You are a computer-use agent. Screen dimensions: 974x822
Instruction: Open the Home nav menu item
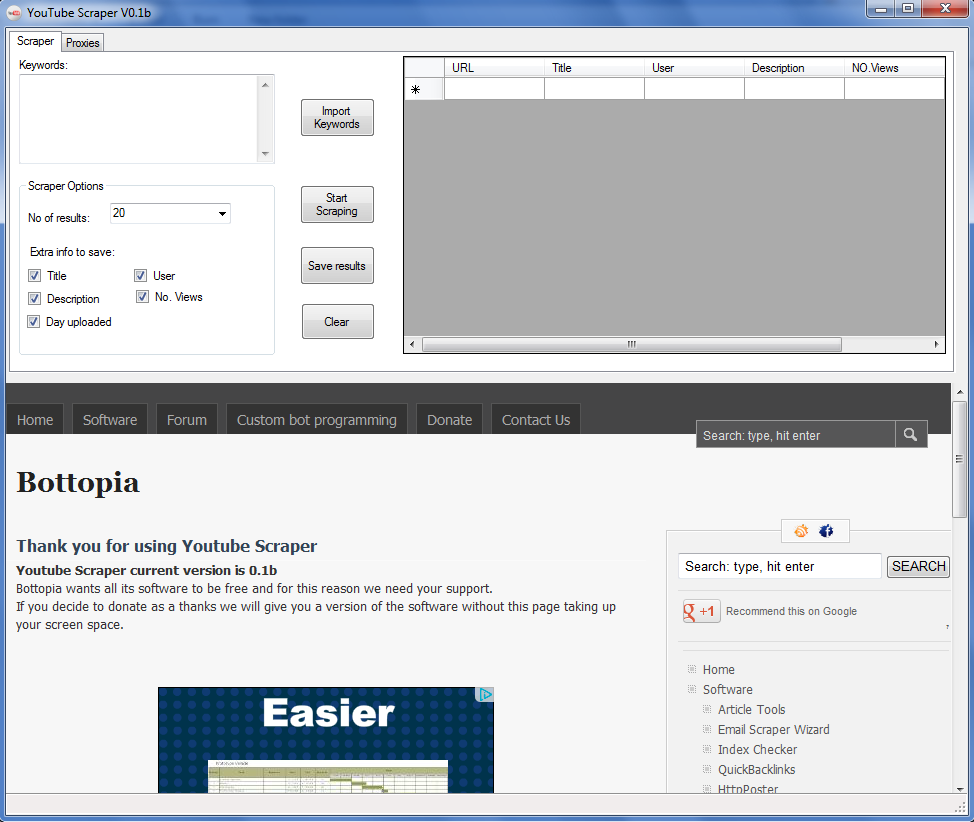coord(35,420)
